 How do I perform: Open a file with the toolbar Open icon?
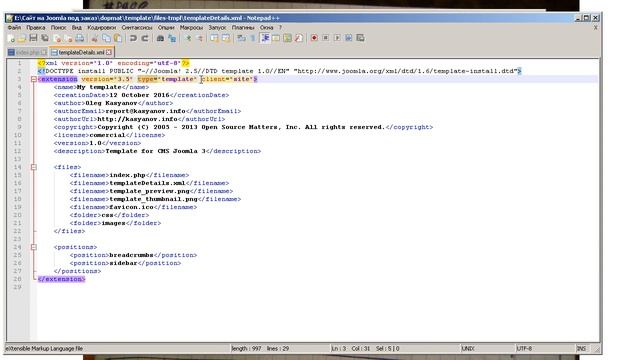22,38
